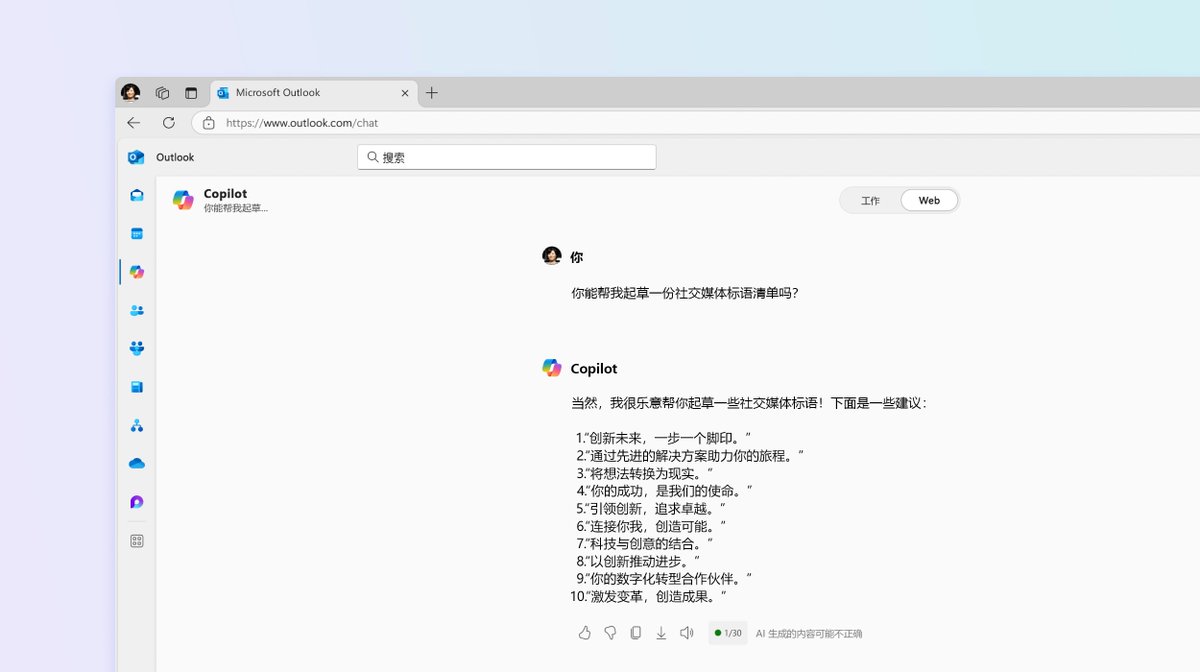Read the response aloud with the speaker icon
This screenshot has width=1200, height=672.
(687, 633)
